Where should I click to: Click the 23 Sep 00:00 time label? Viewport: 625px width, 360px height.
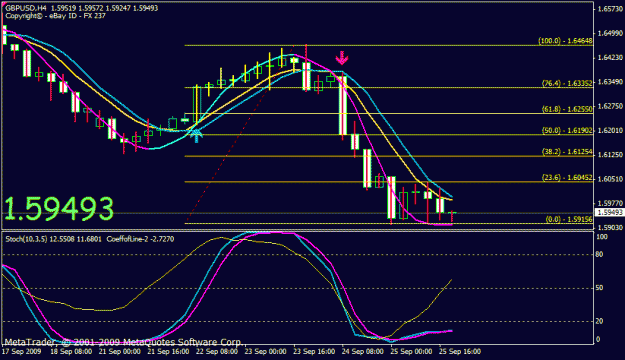tap(265, 351)
